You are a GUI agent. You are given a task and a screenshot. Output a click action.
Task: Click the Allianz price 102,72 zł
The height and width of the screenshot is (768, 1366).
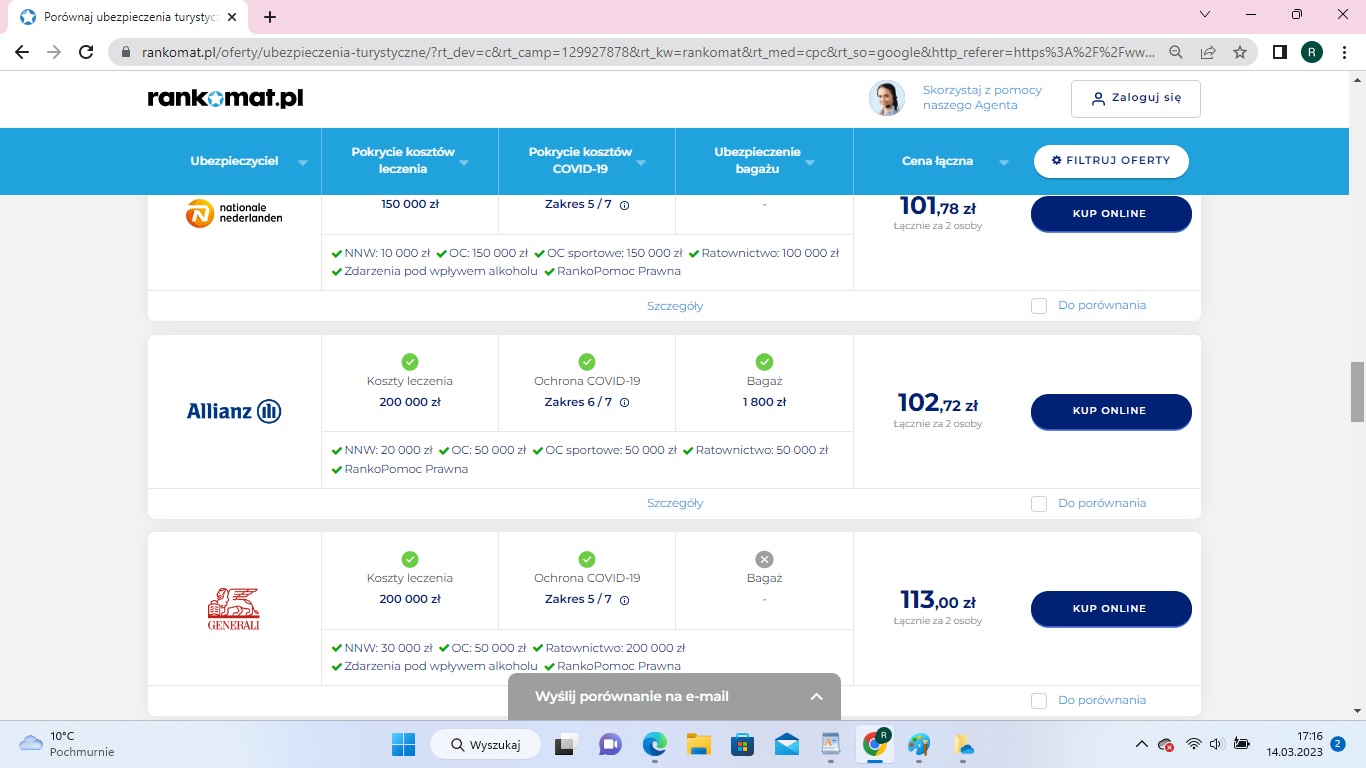938,403
